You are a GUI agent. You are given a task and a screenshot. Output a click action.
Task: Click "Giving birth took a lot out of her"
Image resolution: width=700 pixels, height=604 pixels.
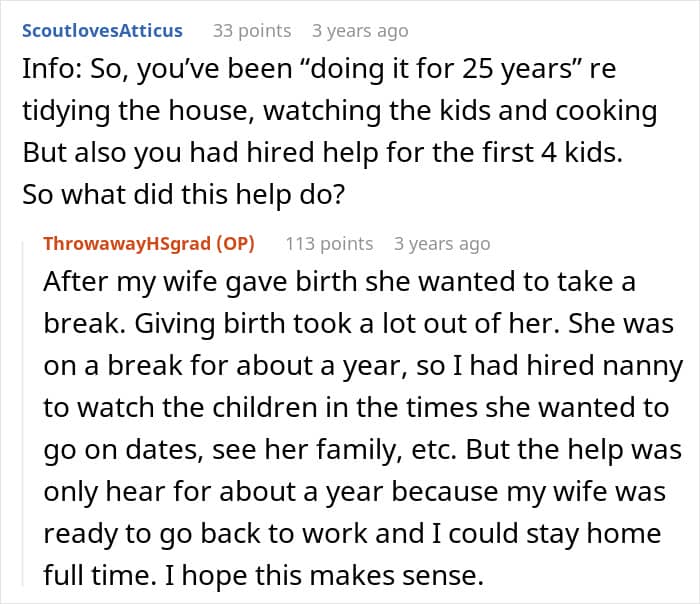click(x=355, y=323)
